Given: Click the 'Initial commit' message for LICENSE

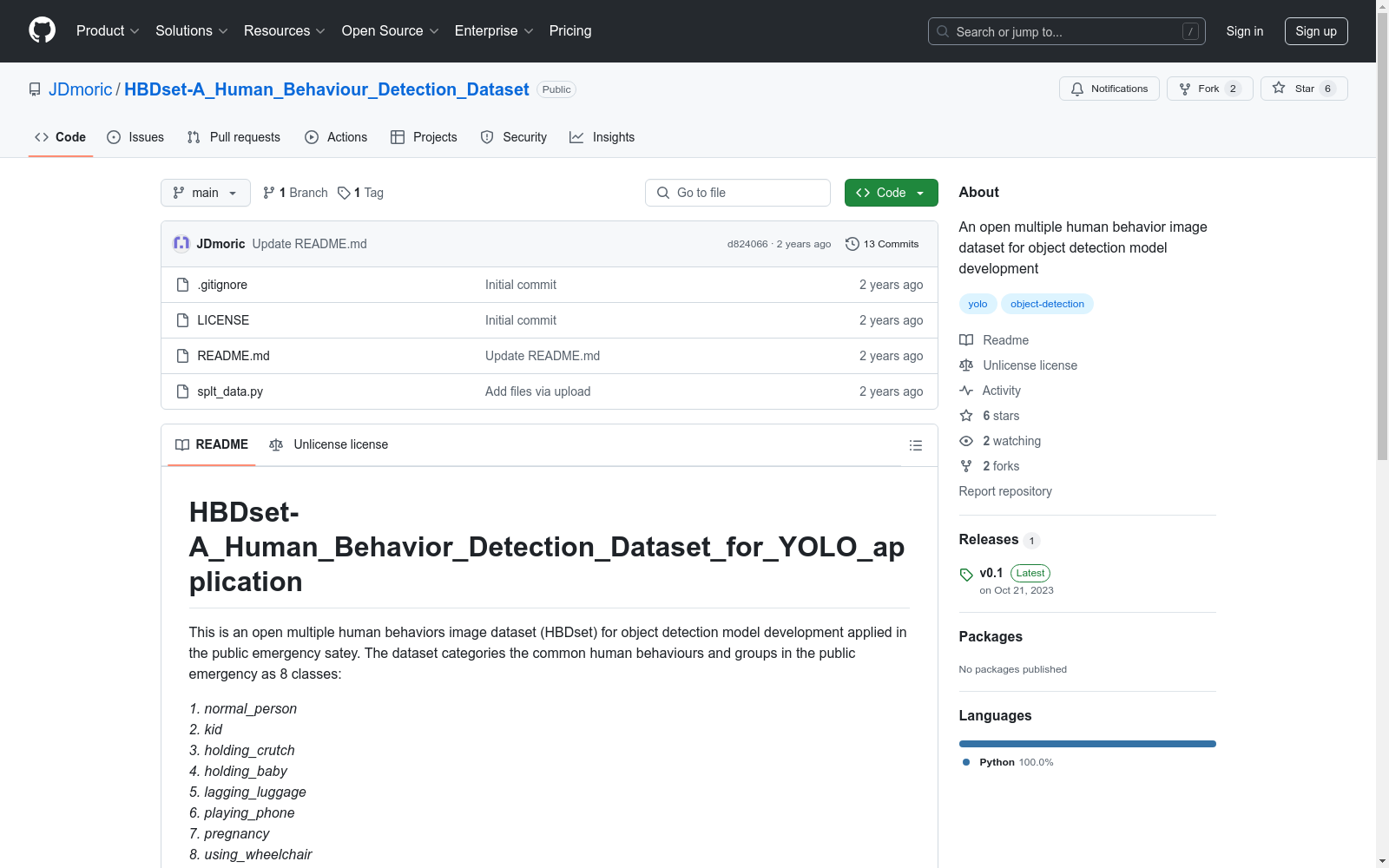Looking at the screenshot, I should pos(521,320).
